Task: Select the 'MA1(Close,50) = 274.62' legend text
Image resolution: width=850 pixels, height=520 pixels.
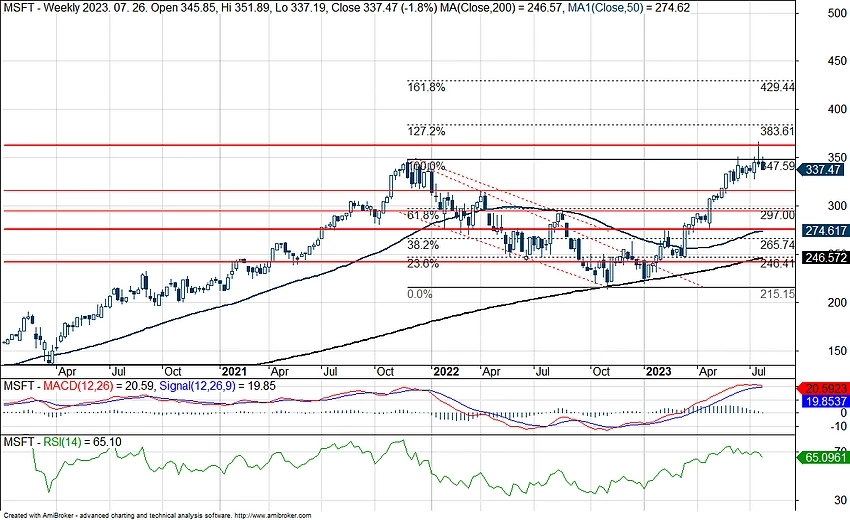Action: pyautogui.click(x=629, y=8)
